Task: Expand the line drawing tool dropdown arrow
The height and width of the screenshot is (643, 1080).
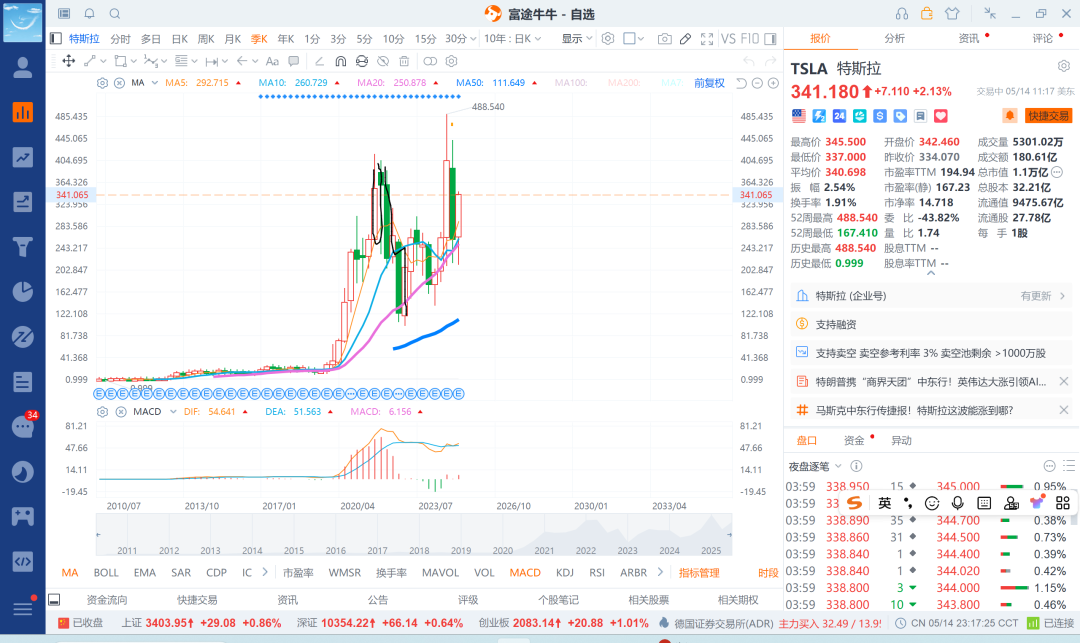Action: [103, 61]
